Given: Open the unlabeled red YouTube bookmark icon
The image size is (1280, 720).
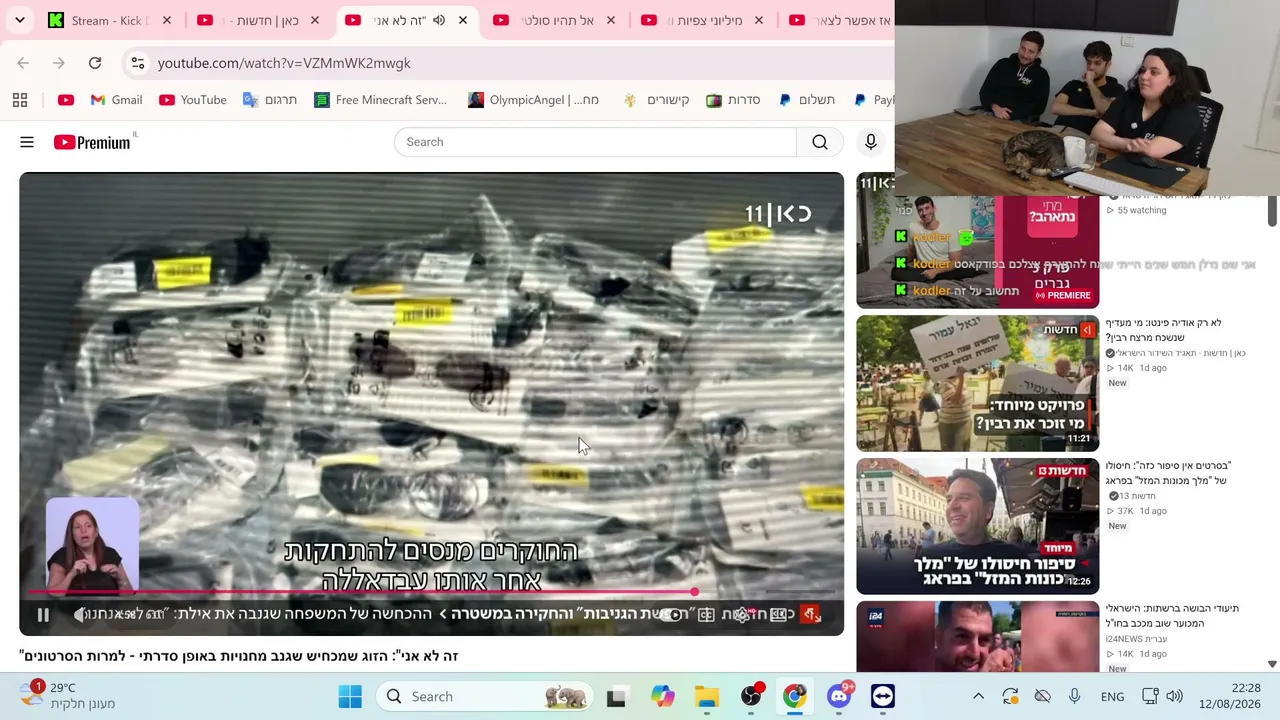Looking at the screenshot, I should (66, 100).
